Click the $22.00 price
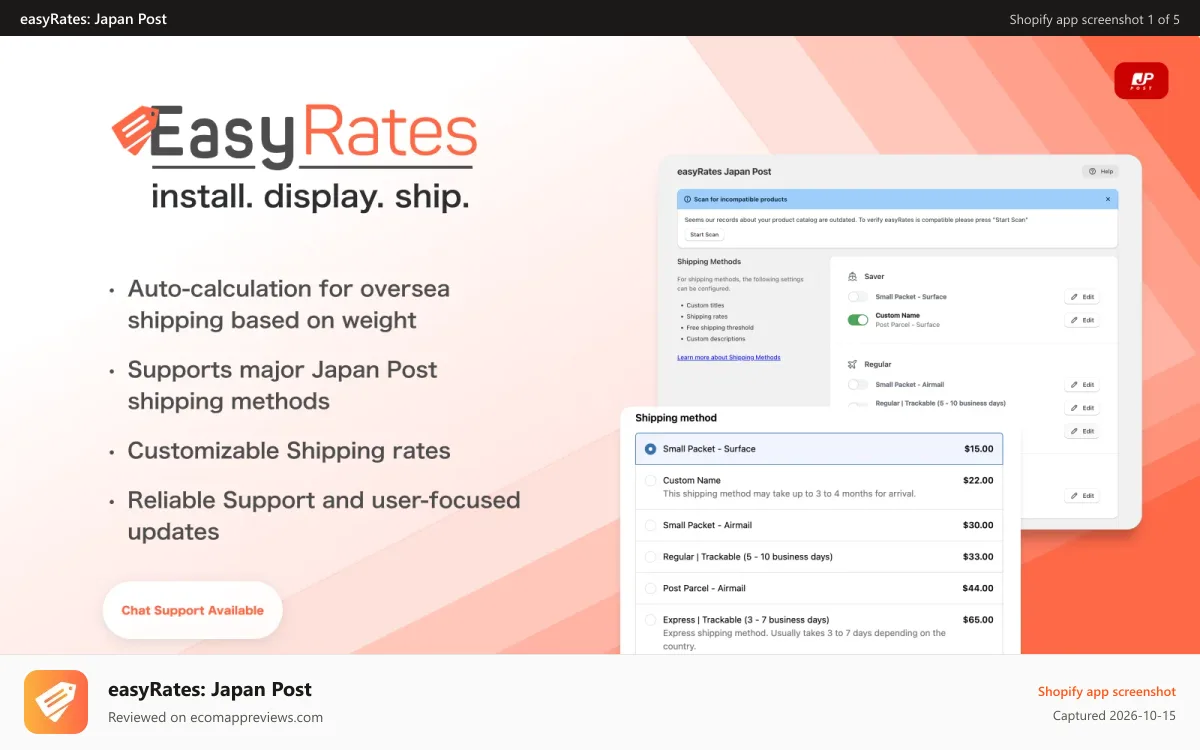Viewport: 1200px width, 750px height. point(978,480)
